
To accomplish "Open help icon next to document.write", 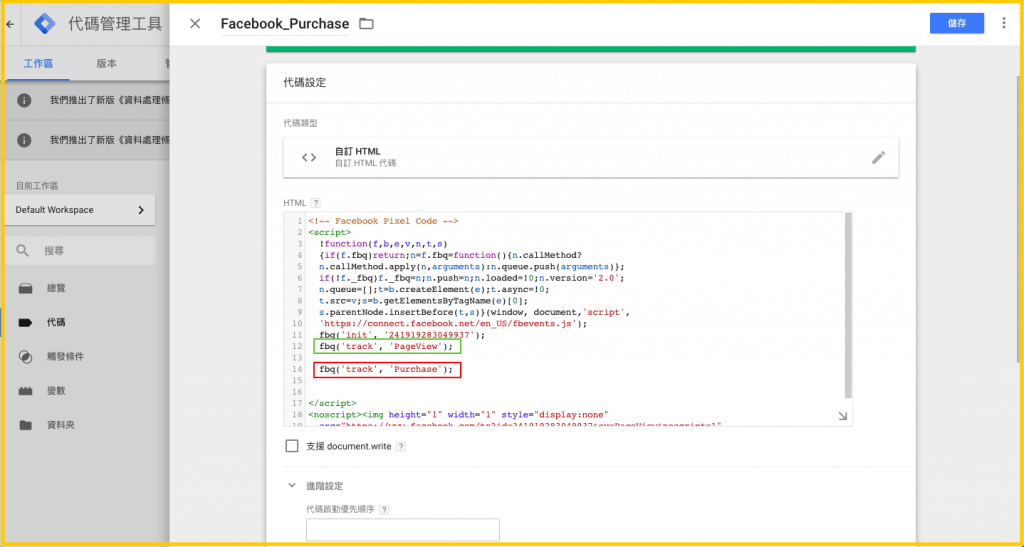I will 401,446.
